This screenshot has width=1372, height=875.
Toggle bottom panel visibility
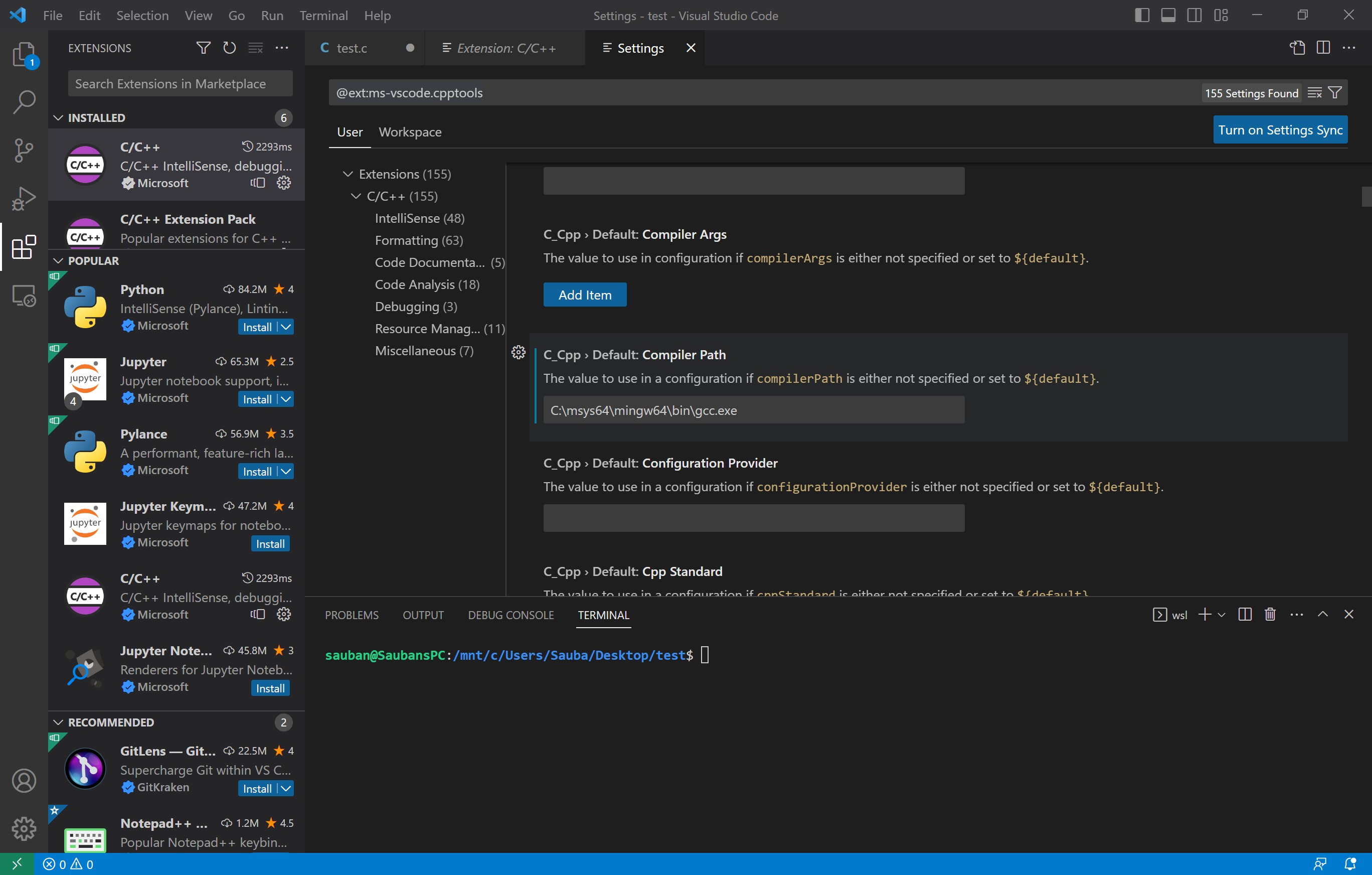pyautogui.click(x=1168, y=16)
